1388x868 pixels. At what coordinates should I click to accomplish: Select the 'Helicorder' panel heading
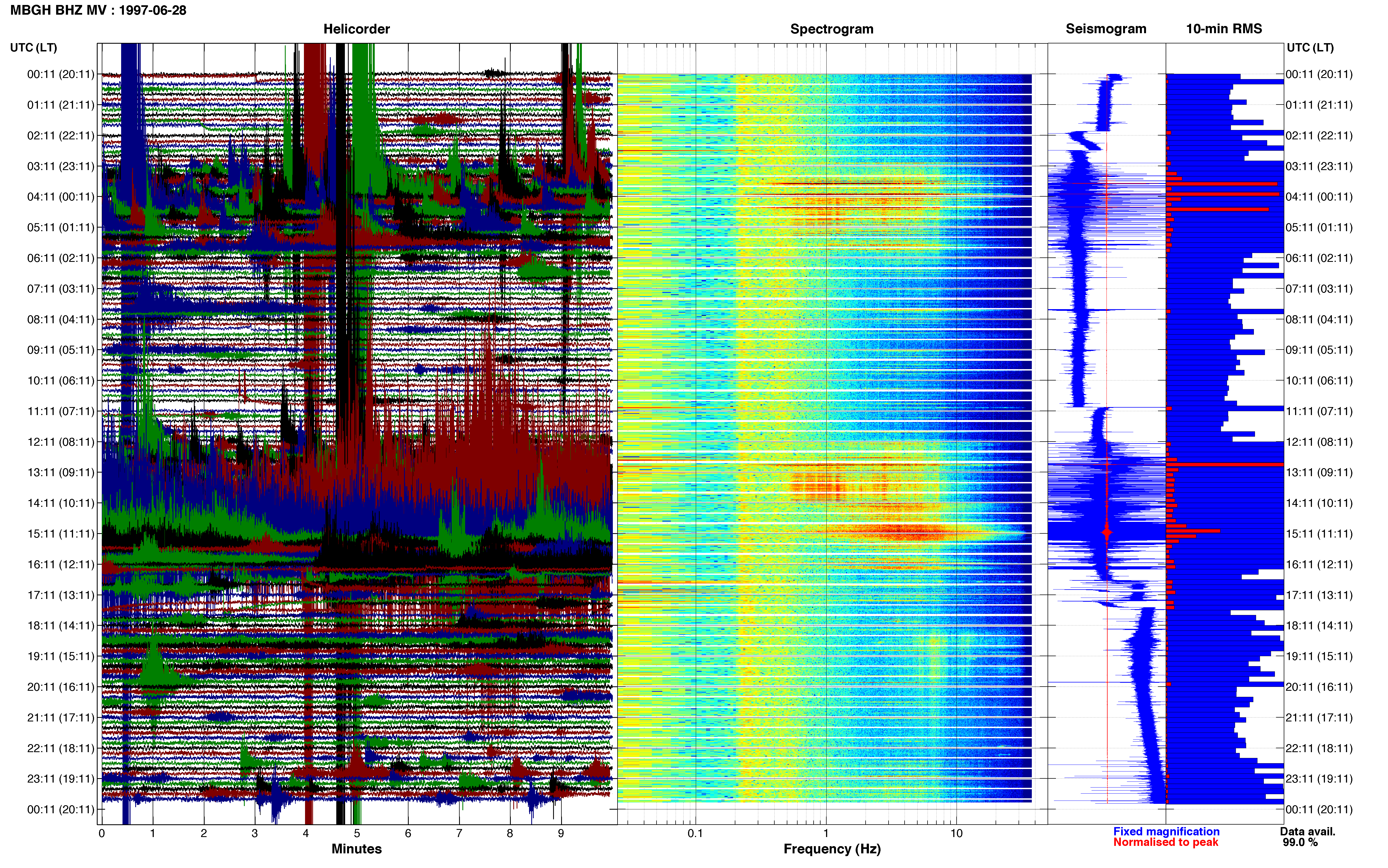[356, 29]
